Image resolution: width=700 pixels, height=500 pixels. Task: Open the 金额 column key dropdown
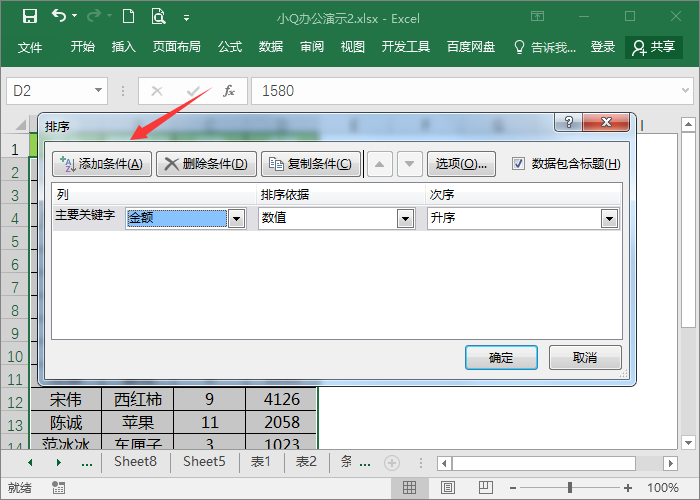[237, 219]
